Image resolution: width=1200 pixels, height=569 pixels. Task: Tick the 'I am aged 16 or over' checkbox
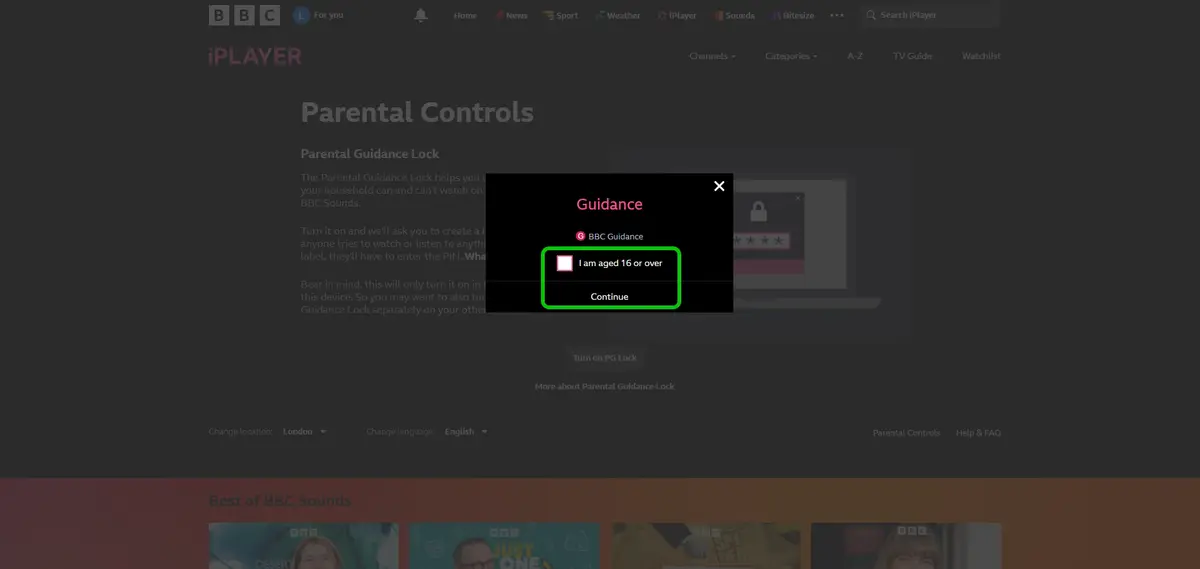[565, 263]
